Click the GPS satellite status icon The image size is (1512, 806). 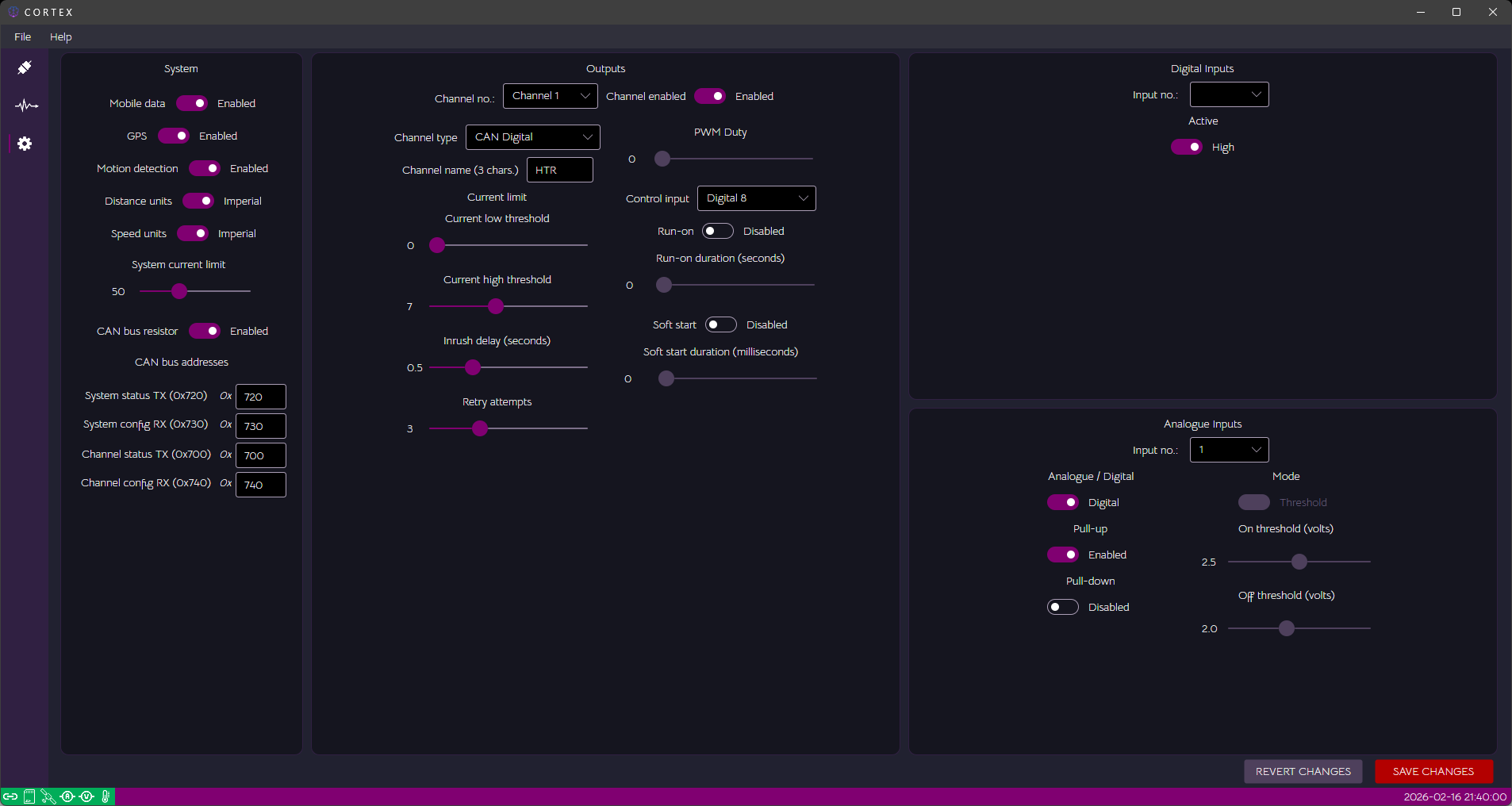[48, 796]
